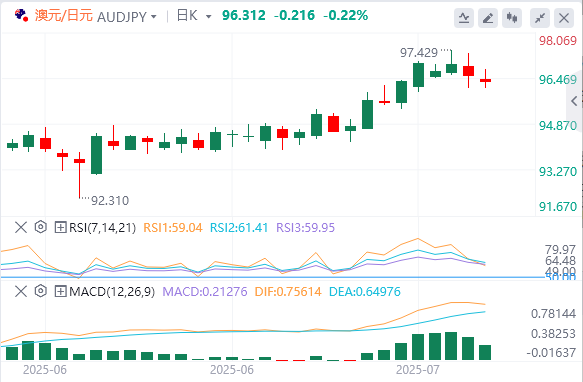Click the 98.069 price axis label
583x382 pixels.
(x=558, y=41)
